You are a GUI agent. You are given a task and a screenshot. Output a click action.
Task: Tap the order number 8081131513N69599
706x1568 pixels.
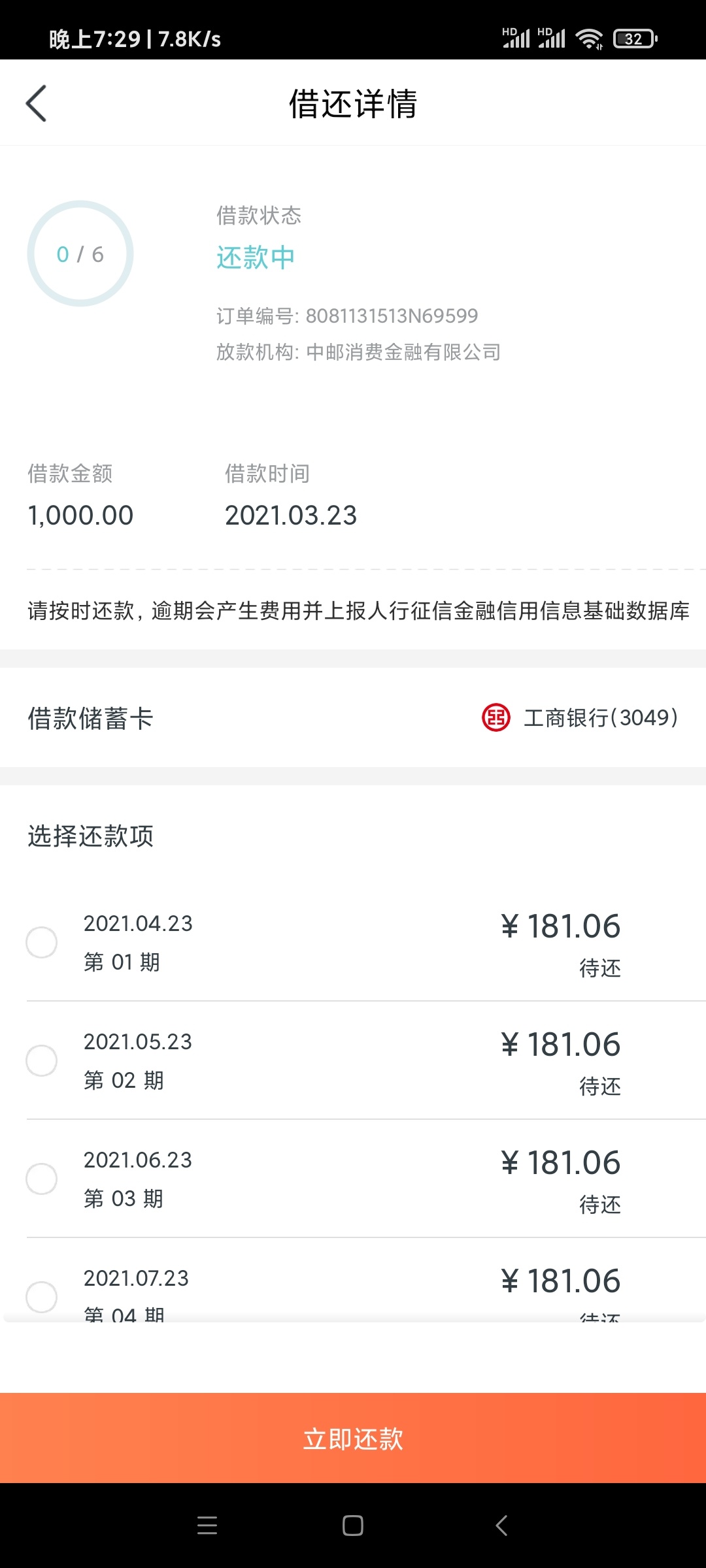[392, 316]
